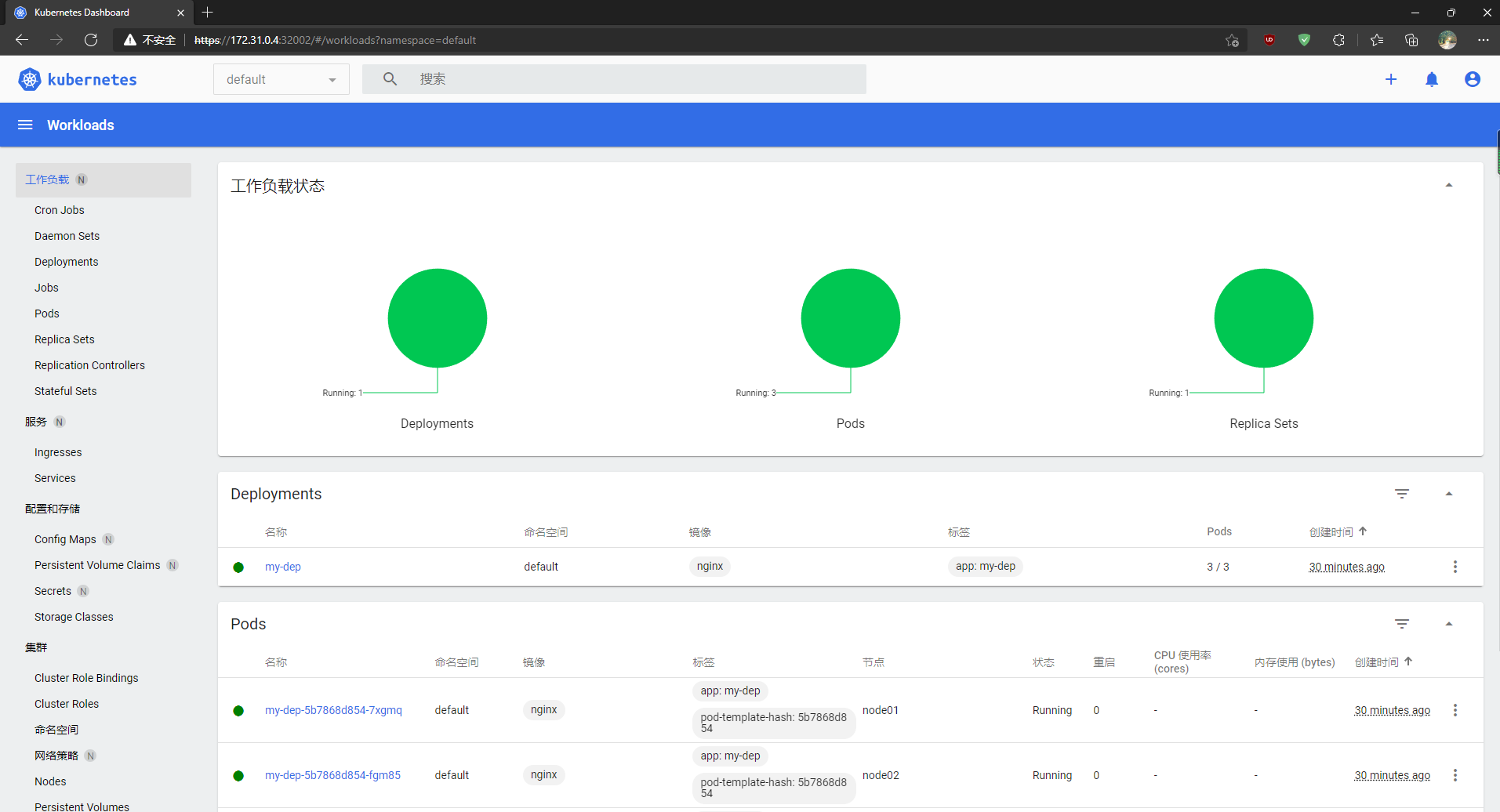Open pod my-dep-5b7868d854-fgm85 details

point(332,775)
